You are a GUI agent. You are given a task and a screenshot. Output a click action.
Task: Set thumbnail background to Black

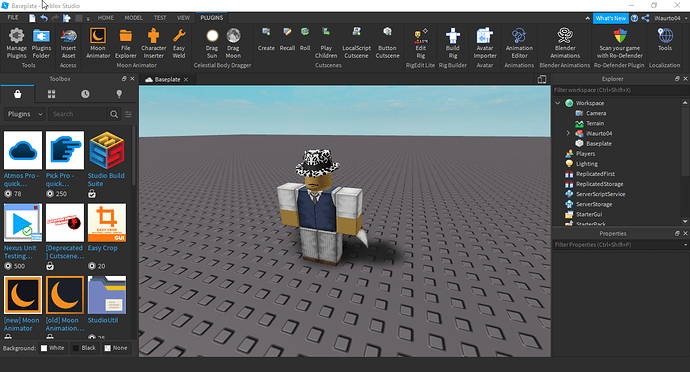(x=84, y=348)
